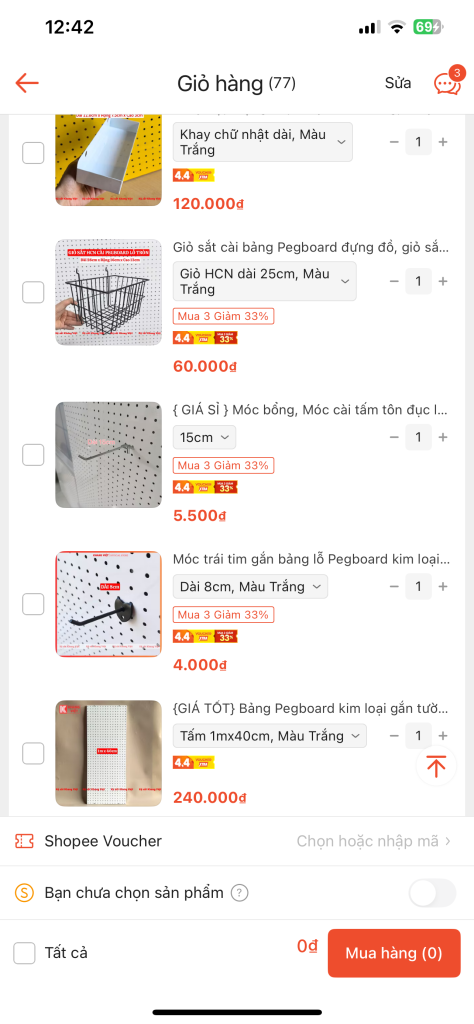This screenshot has height=1024, width=474.
Task: Decrease quantity of the 15cm hook item
Action: click(x=394, y=438)
